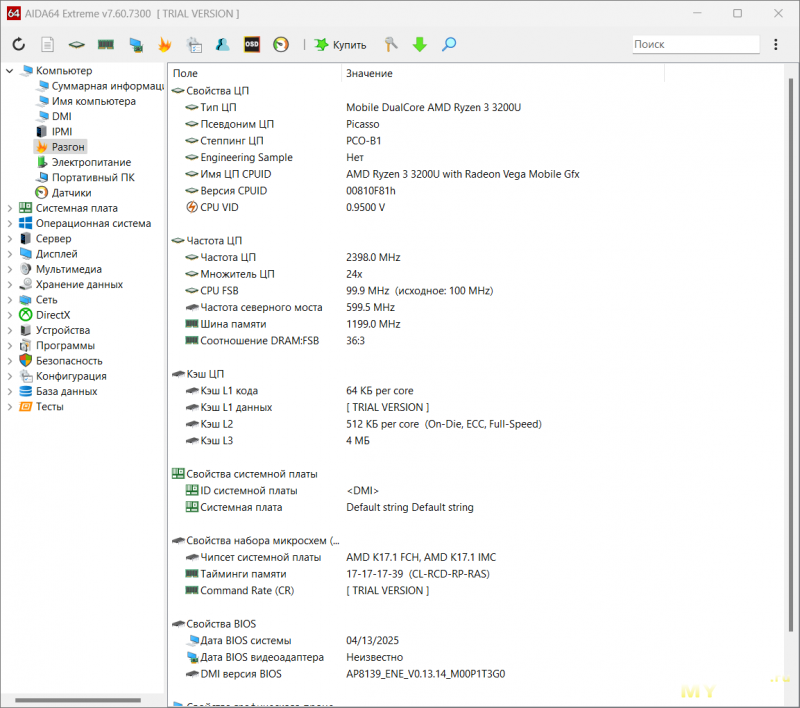The width and height of the screenshot is (800, 708).
Task: Open the IPMI tree item
Action: pos(55,132)
